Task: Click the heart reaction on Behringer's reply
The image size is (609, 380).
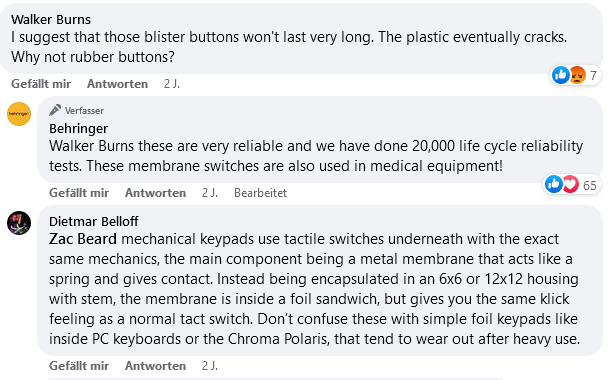Action: [571, 184]
